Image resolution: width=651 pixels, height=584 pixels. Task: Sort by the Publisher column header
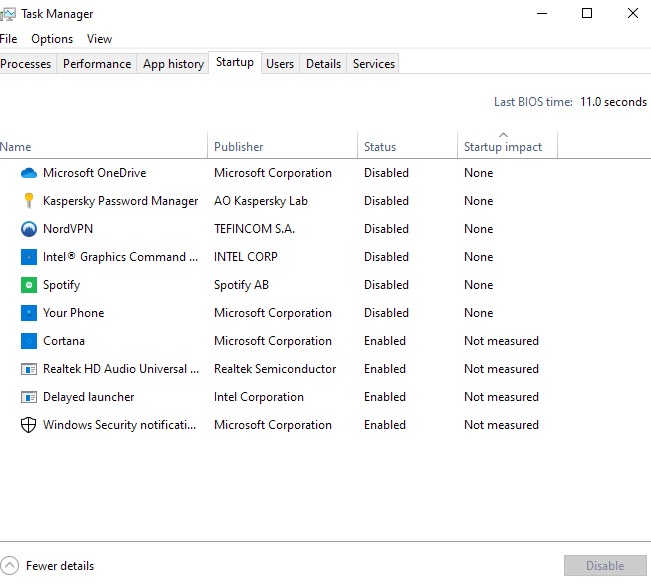[282, 147]
